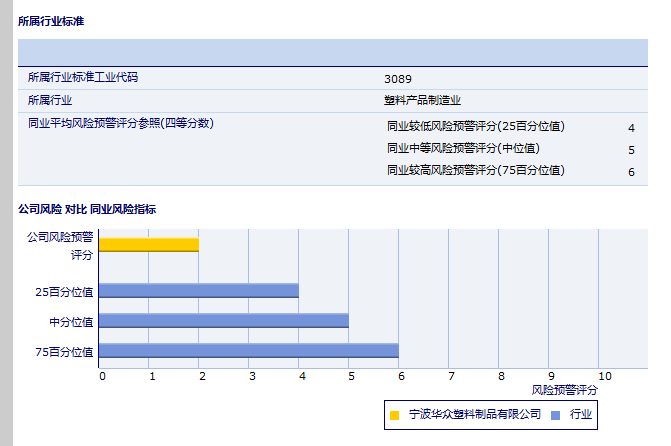
Task: Click the 所属行业标准工业代码 row label
Action: coord(83,77)
